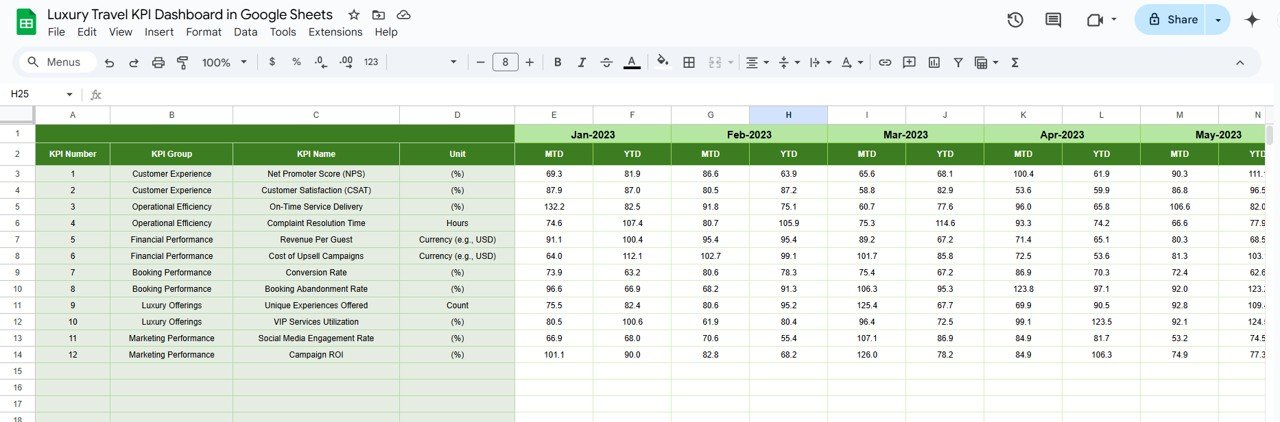Start a Meet video call
This screenshot has width=1280, height=422.
[x=1093, y=20]
